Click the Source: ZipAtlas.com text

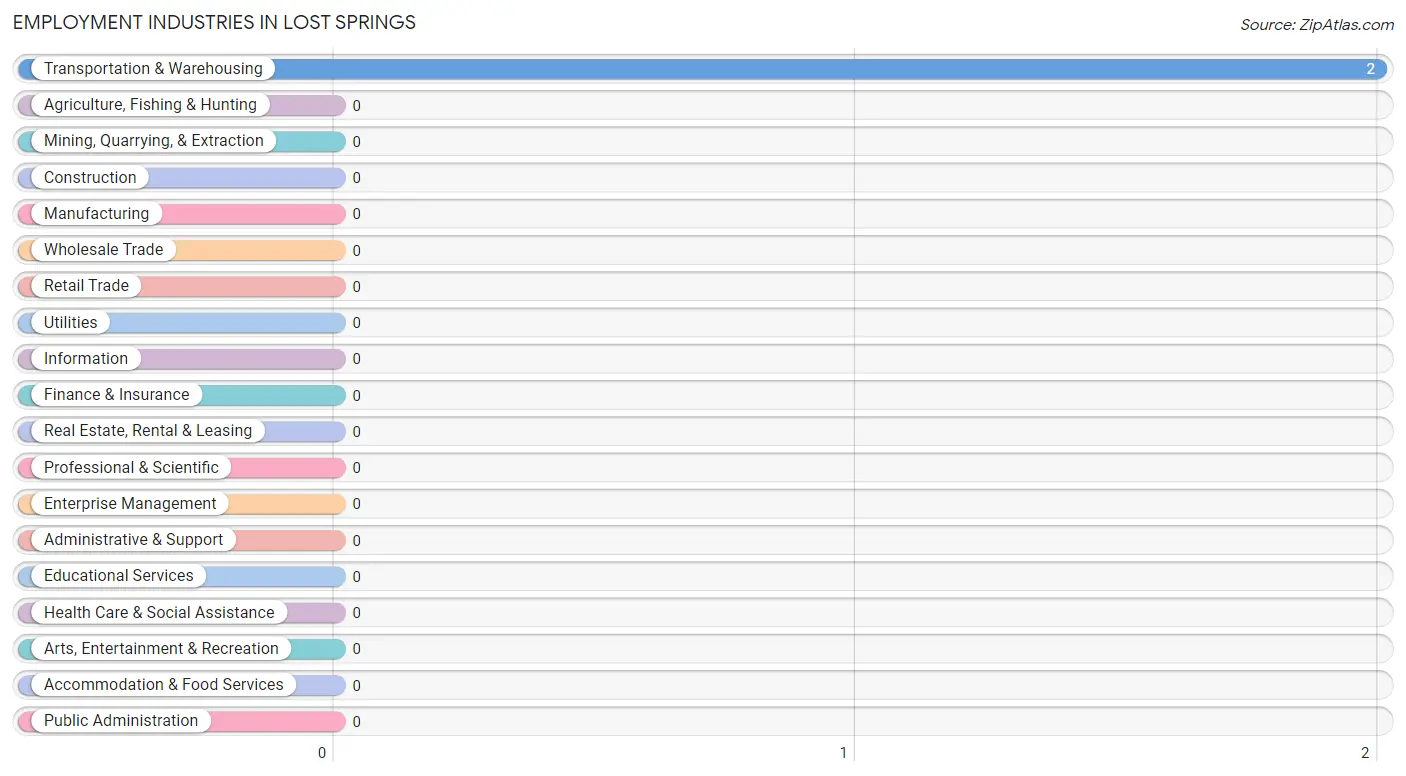[x=1317, y=25]
